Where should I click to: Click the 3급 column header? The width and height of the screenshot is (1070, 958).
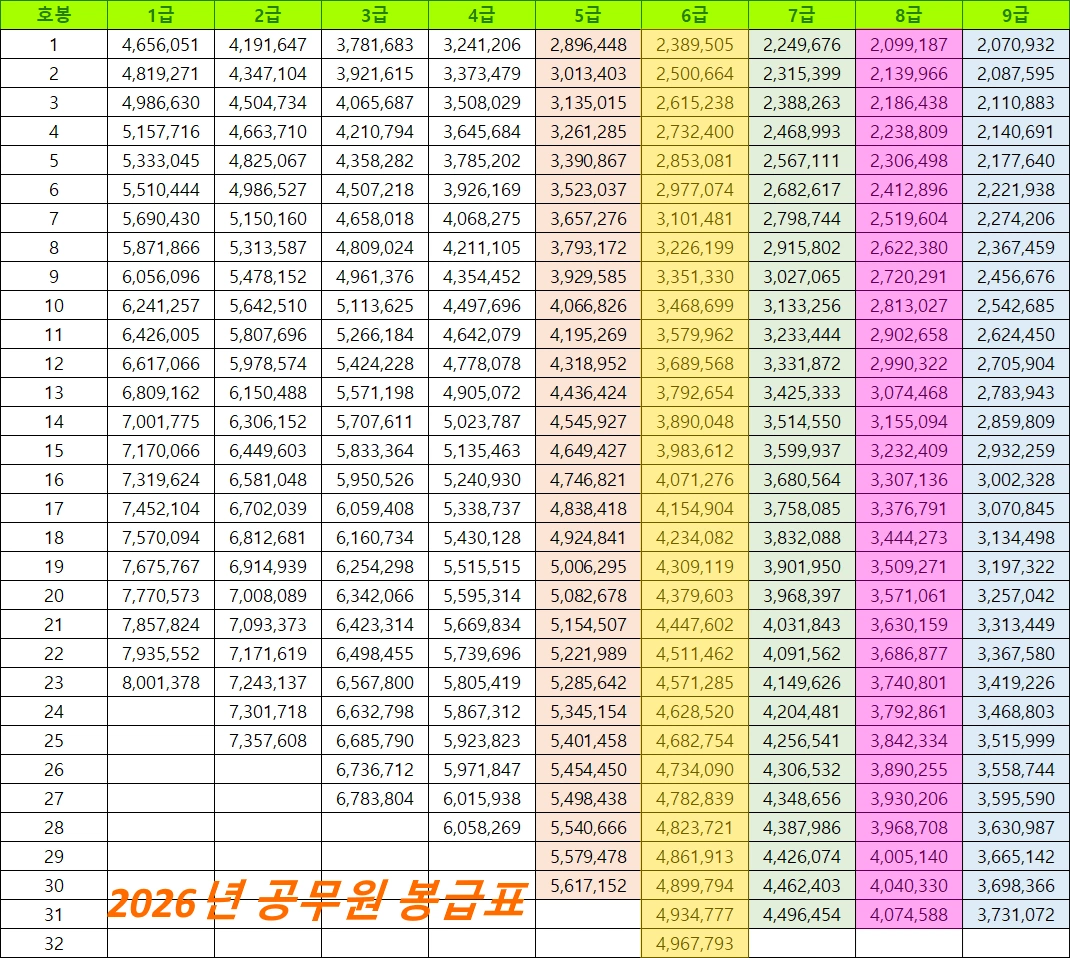coord(375,14)
